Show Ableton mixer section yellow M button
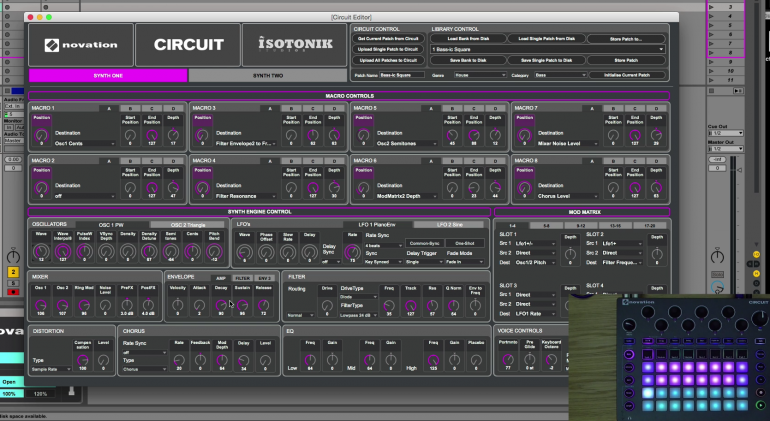 (x=756, y=273)
